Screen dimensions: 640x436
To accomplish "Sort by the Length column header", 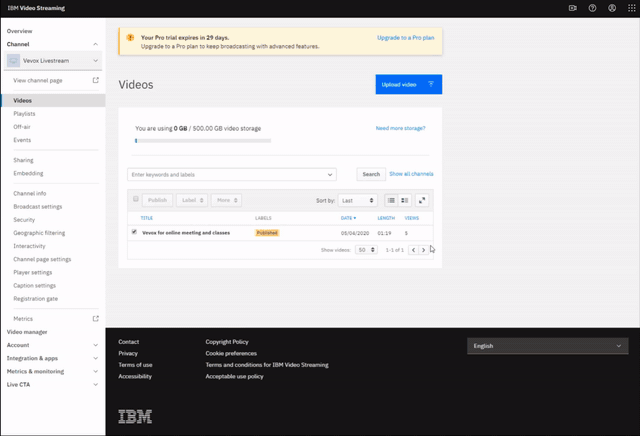I will pos(386,218).
